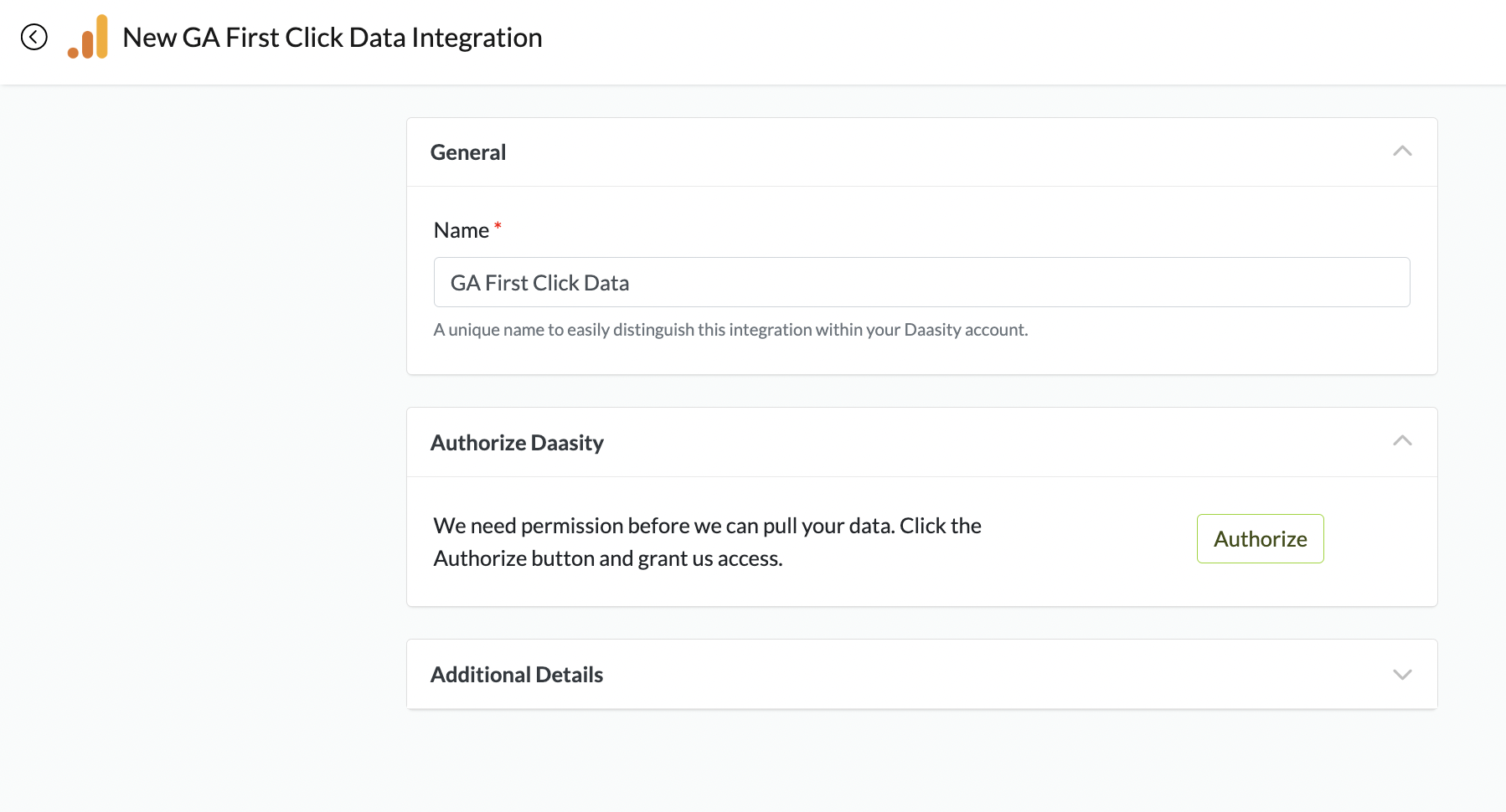Click the back arrow icon
Image resolution: width=1506 pixels, height=812 pixels.
(34, 37)
